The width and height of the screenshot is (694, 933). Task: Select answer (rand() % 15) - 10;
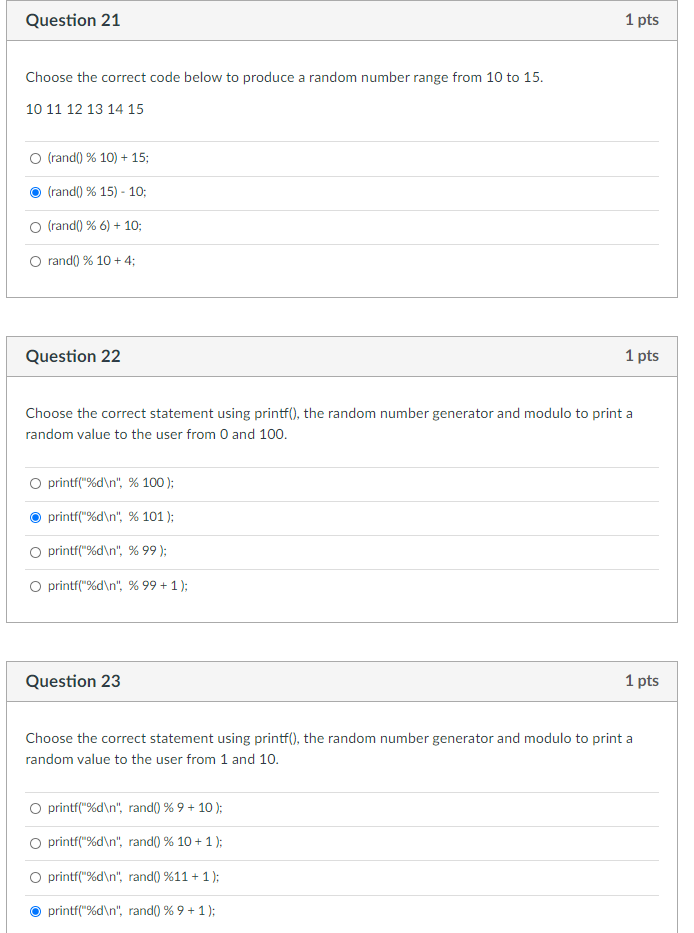[x=36, y=192]
